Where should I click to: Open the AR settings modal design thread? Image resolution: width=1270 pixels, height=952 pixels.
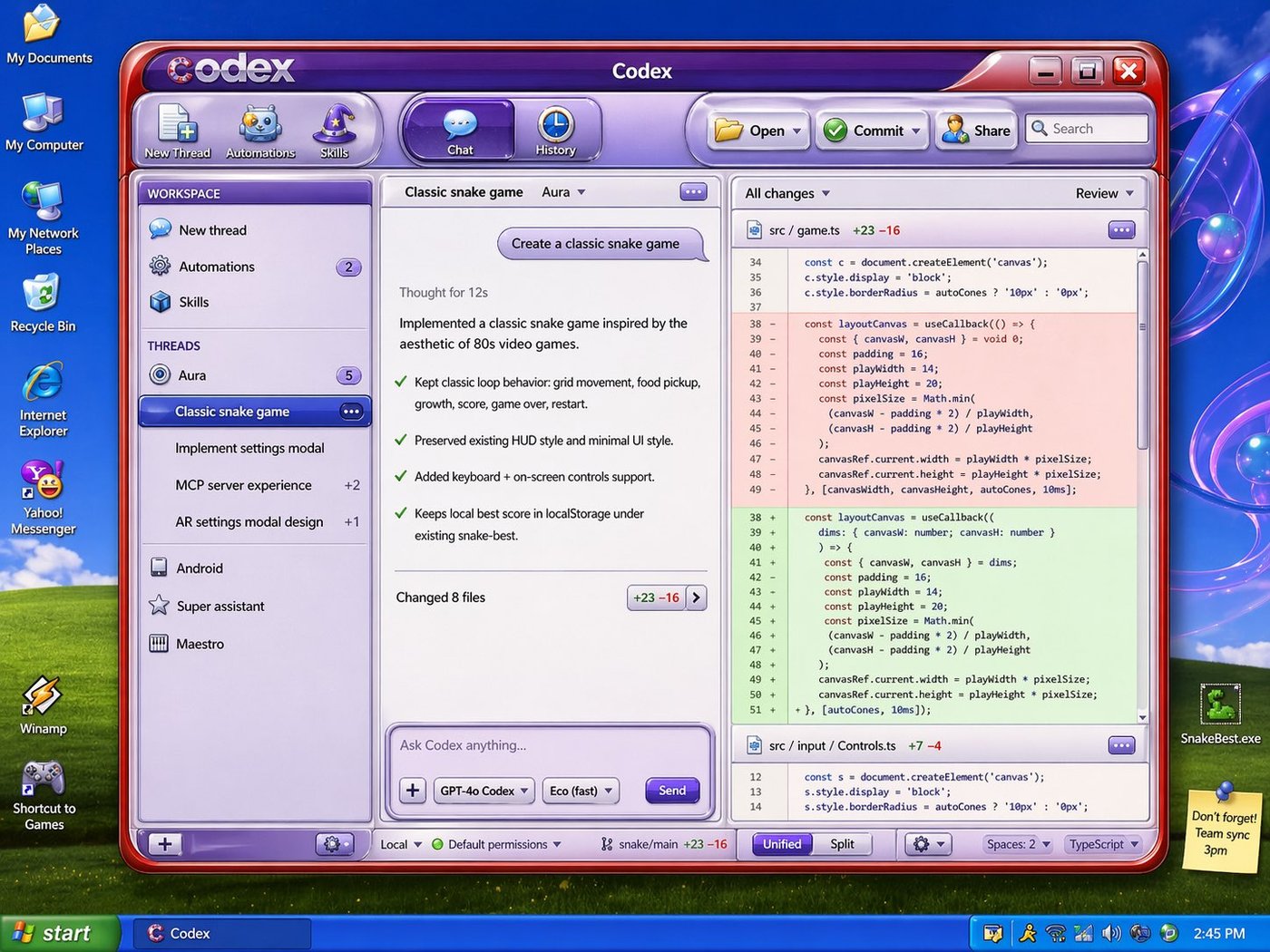[255, 521]
